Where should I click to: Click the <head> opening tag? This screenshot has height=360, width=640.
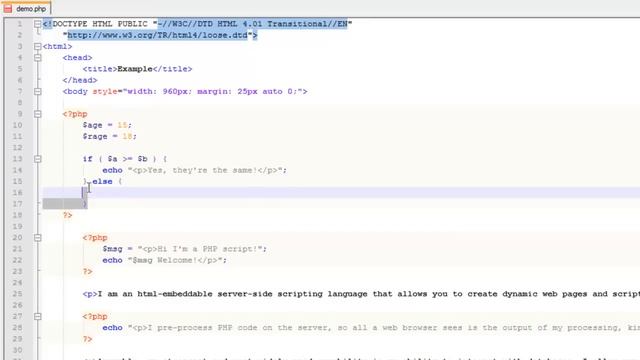78,58
